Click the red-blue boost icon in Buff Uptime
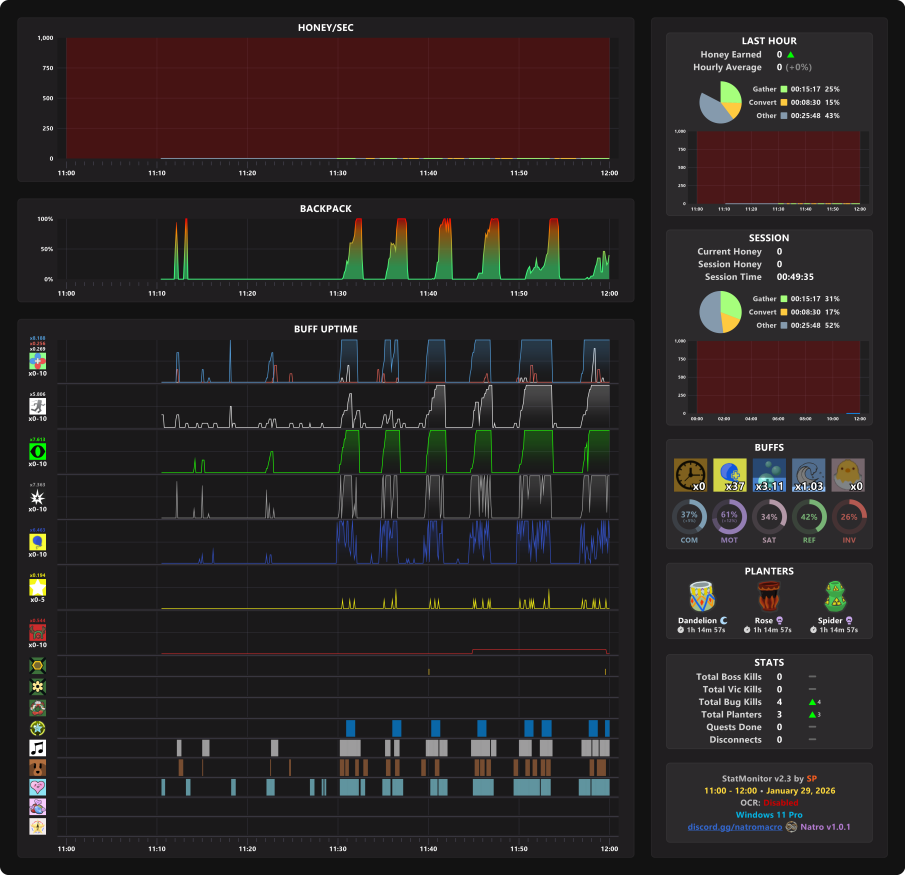Image resolution: width=905 pixels, height=875 pixels. [38, 361]
